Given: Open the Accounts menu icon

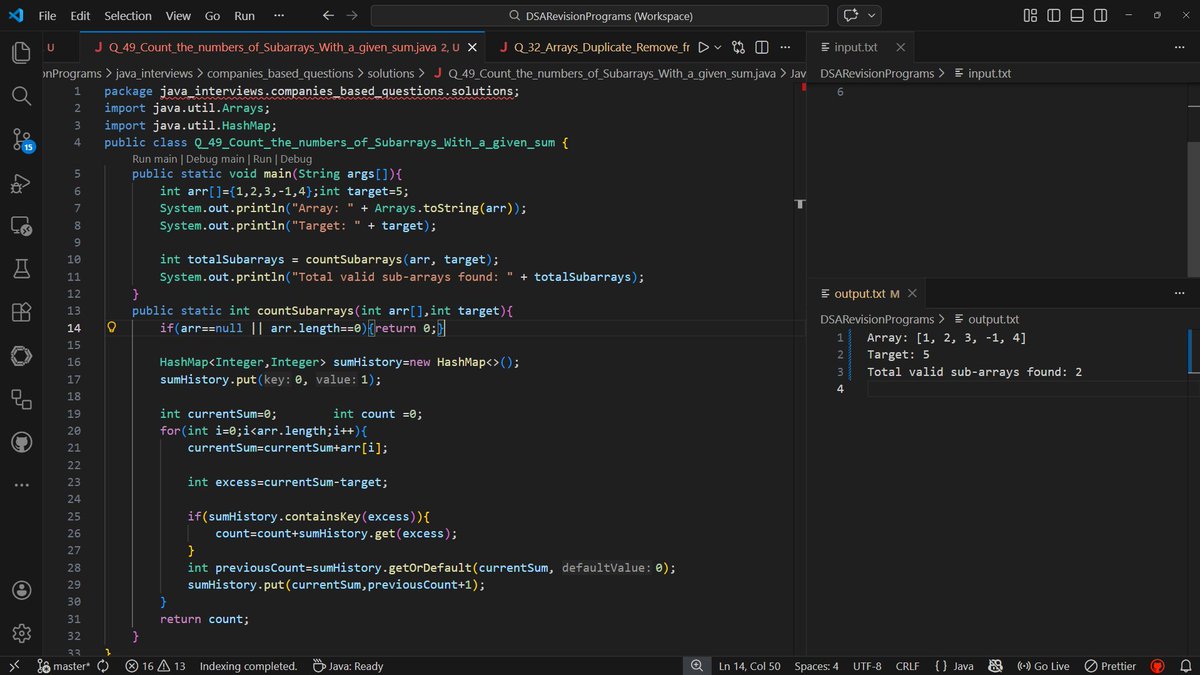Looking at the screenshot, I should coord(22,590).
